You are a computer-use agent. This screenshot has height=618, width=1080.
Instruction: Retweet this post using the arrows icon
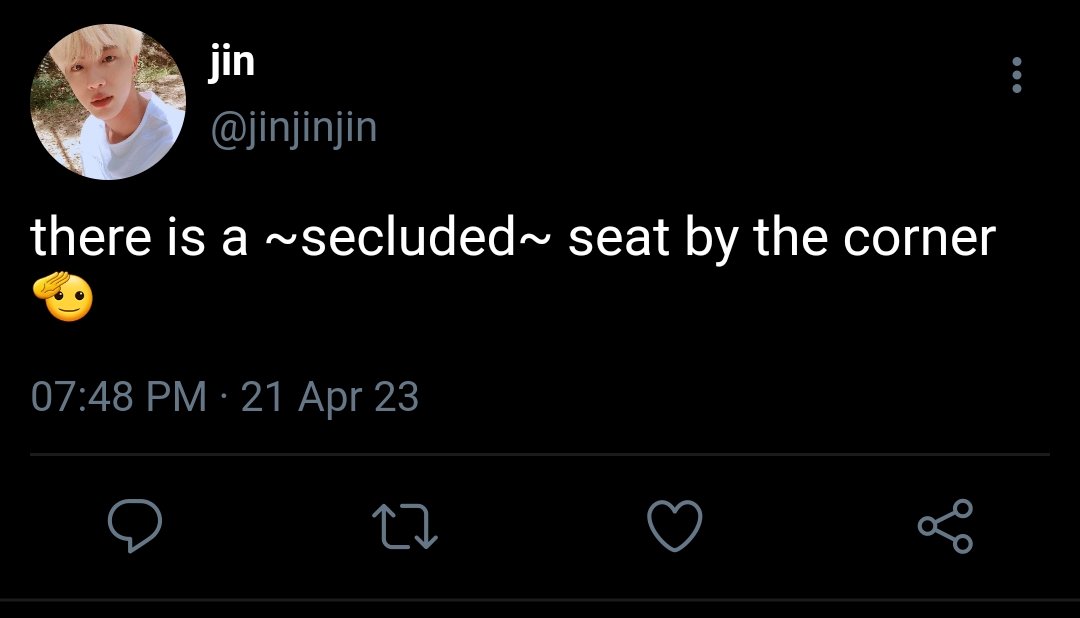(x=405, y=525)
